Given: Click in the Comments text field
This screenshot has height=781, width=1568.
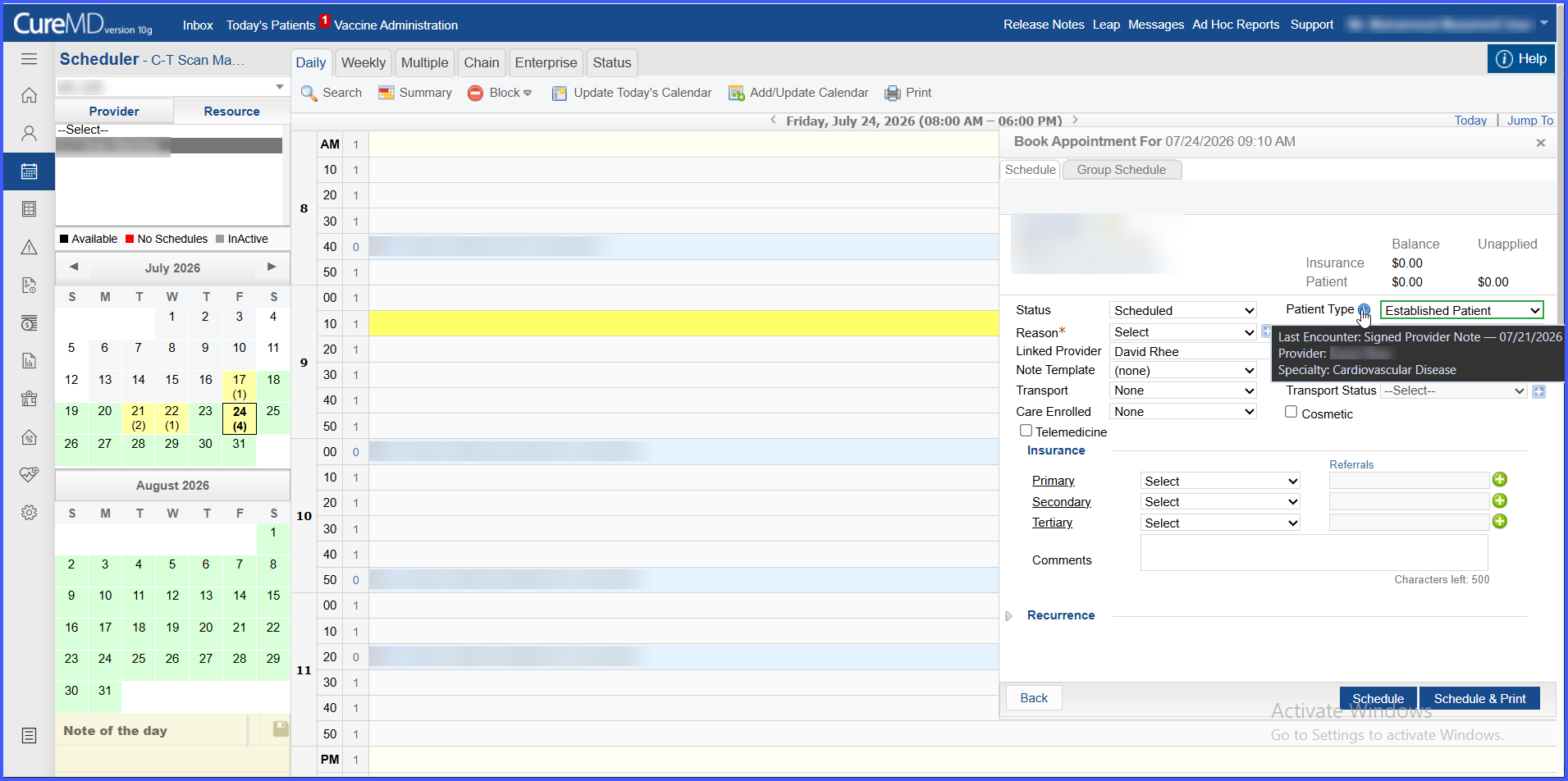Looking at the screenshot, I should [x=1314, y=553].
